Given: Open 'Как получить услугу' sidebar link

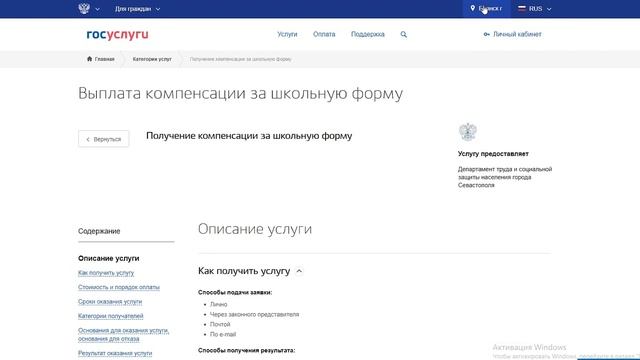Looking at the screenshot, I should (x=106, y=273).
